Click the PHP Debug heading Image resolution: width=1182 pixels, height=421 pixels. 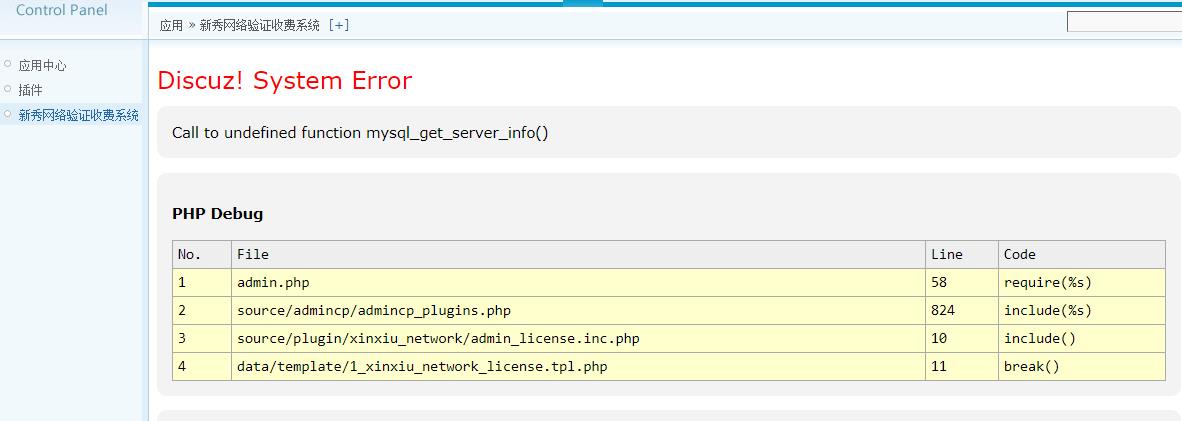(x=218, y=214)
